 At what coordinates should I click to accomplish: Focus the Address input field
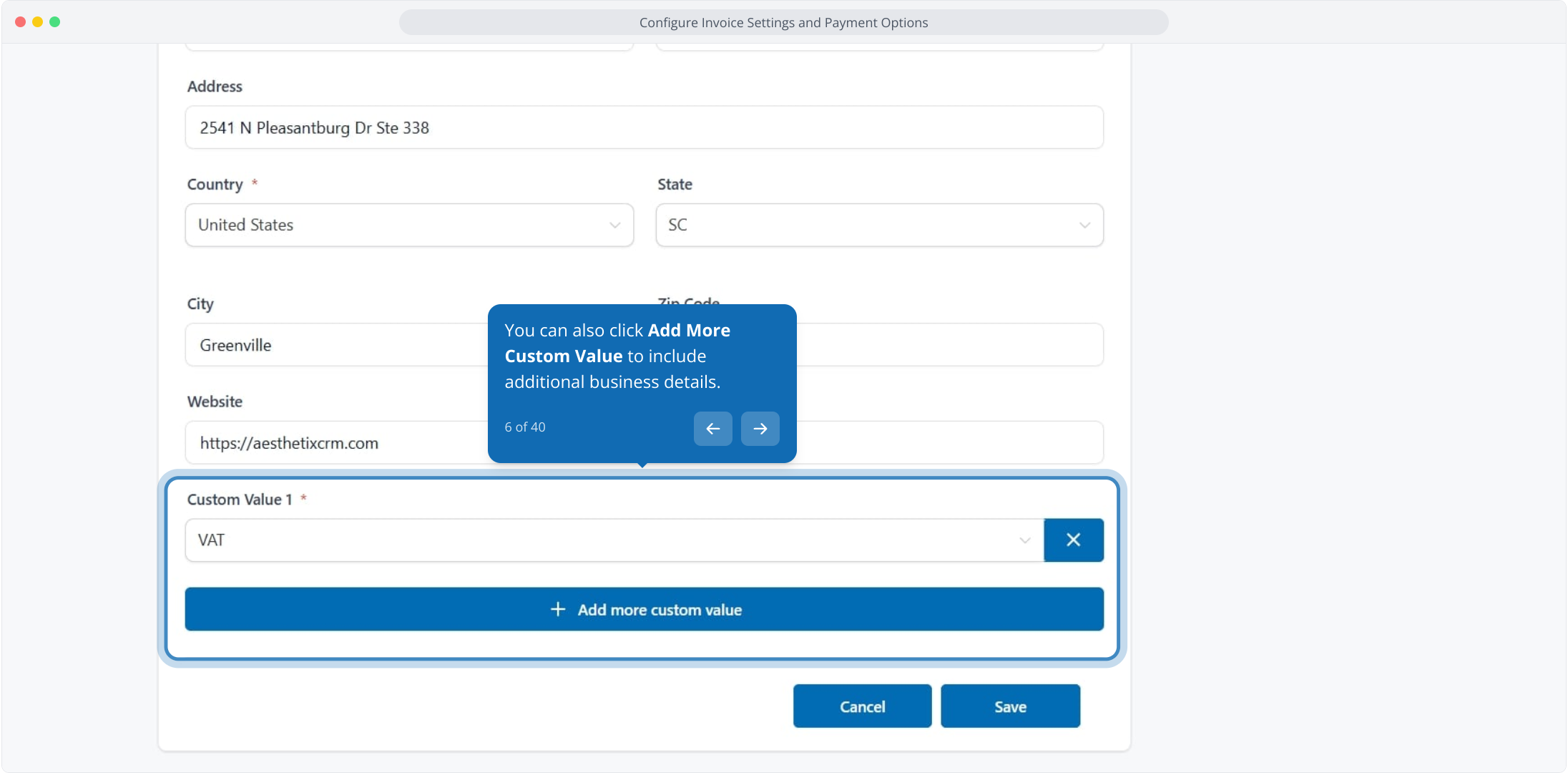(x=644, y=127)
